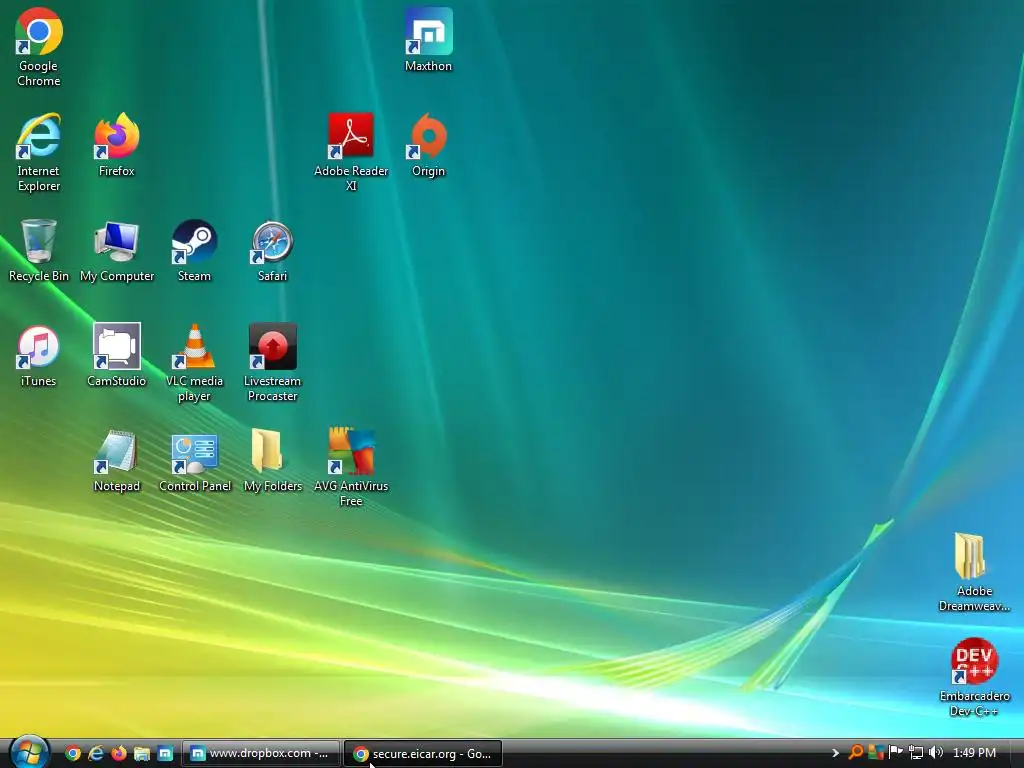Select the Notepad desktop shortcut

click(x=117, y=460)
